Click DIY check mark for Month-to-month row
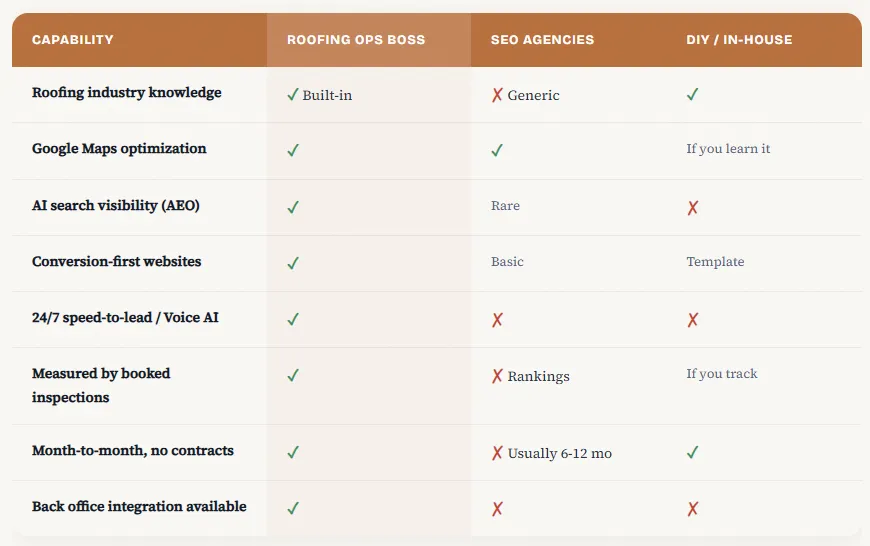 tap(692, 453)
